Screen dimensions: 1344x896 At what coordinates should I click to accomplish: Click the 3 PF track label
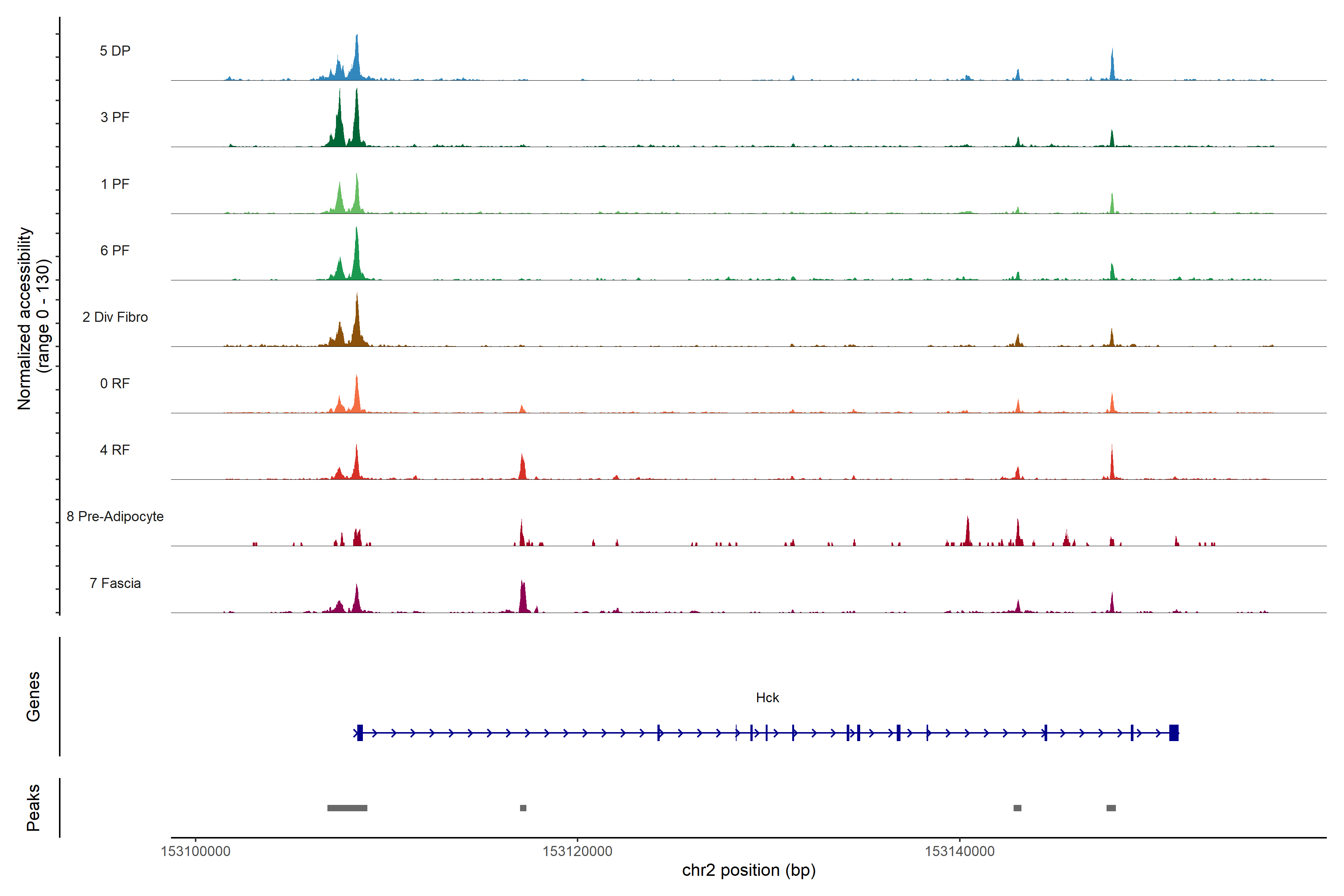point(115,117)
